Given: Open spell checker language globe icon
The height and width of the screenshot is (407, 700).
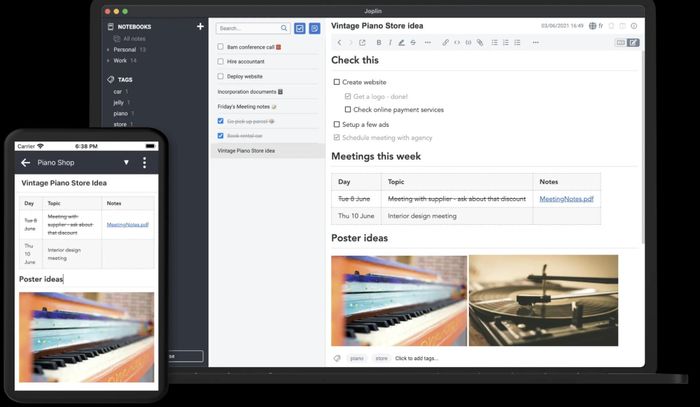Looking at the screenshot, I should pyautogui.click(x=592, y=26).
